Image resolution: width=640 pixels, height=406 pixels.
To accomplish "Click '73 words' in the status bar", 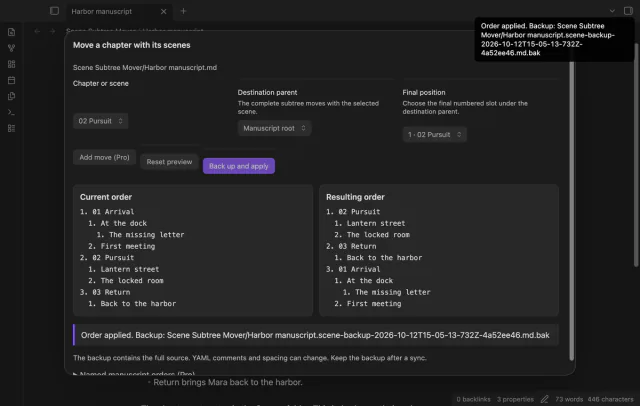I will tap(569, 399).
